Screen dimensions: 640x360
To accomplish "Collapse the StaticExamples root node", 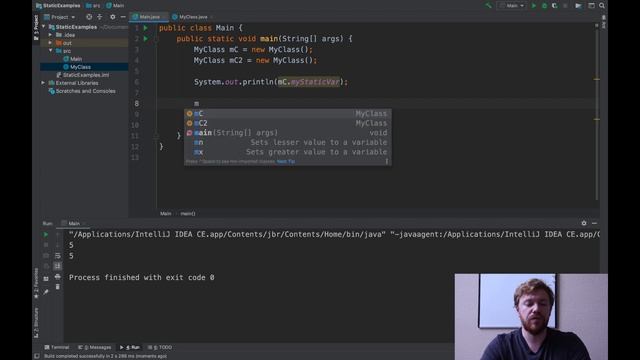I will [x=44, y=27].
